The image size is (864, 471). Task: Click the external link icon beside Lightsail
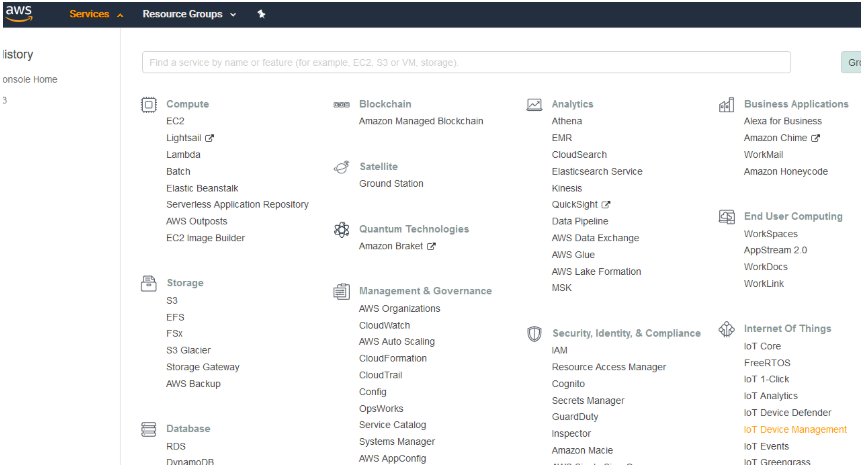click(x=209, y=138)
